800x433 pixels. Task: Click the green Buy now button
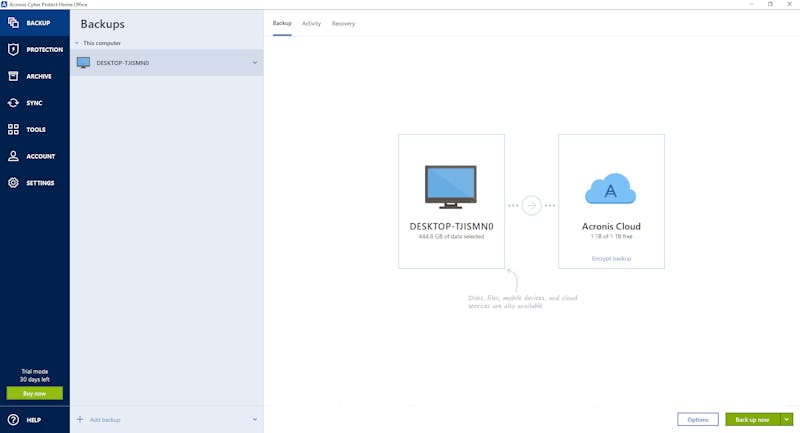pos(35,393)
